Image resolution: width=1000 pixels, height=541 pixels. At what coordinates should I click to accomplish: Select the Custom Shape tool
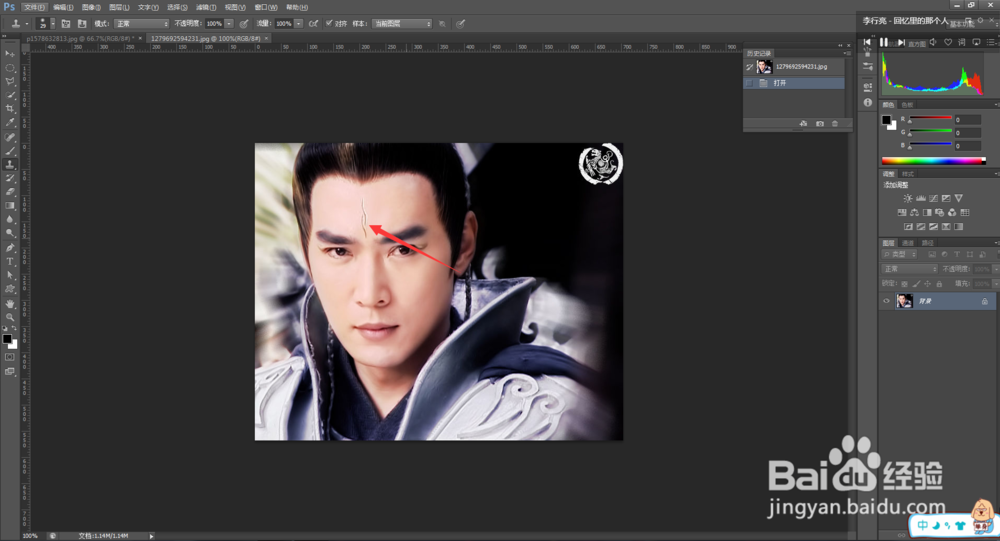click(x=10, y=290)
